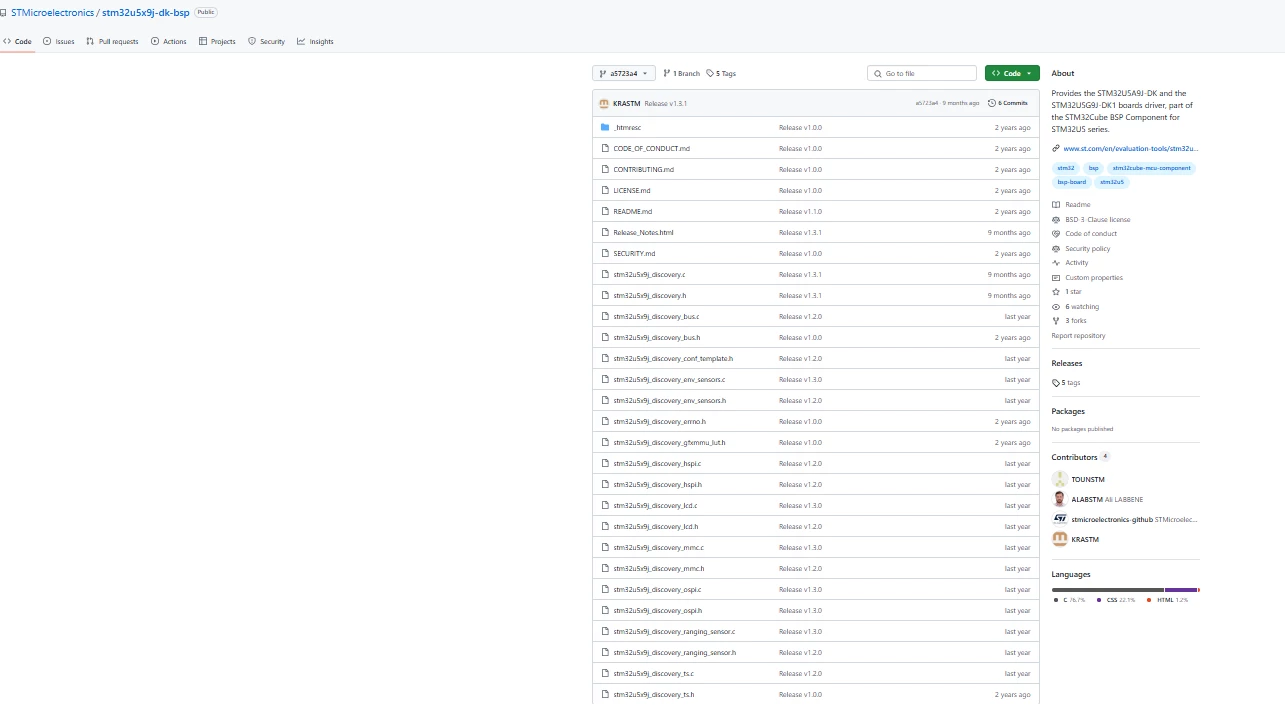Open the Security policy sidebar link
This screenshot has height=706, width=1285.
tap(1081, 248)
